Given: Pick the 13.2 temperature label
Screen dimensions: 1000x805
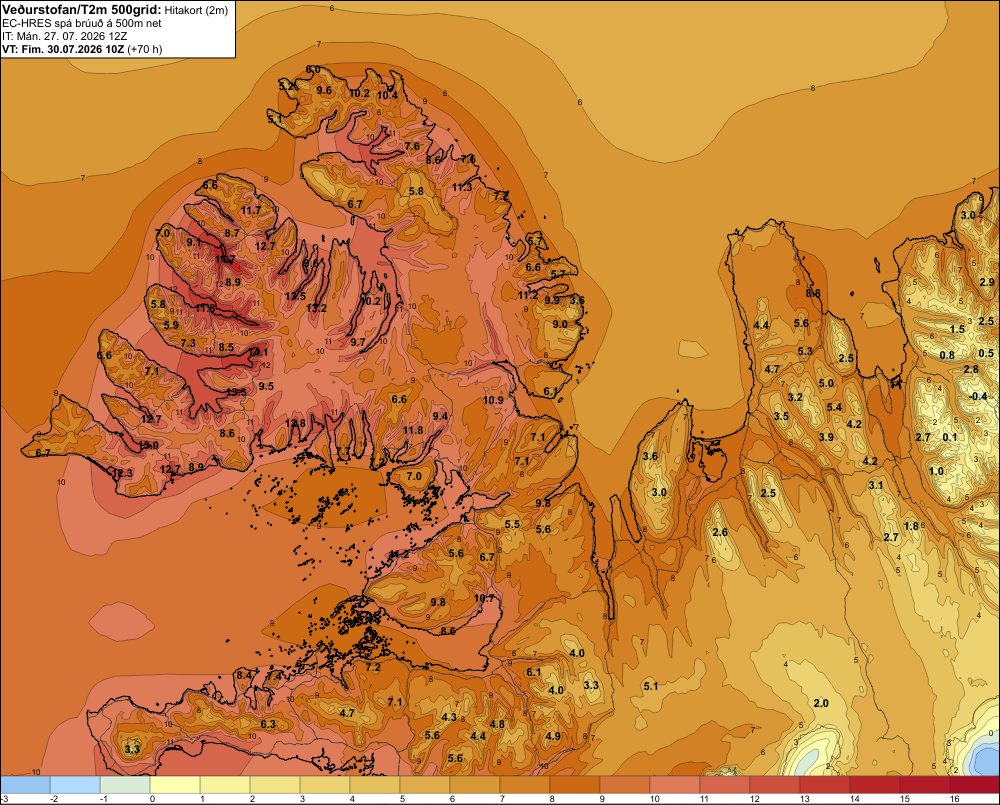Looking at the screenshot, I should coord(316,308).
